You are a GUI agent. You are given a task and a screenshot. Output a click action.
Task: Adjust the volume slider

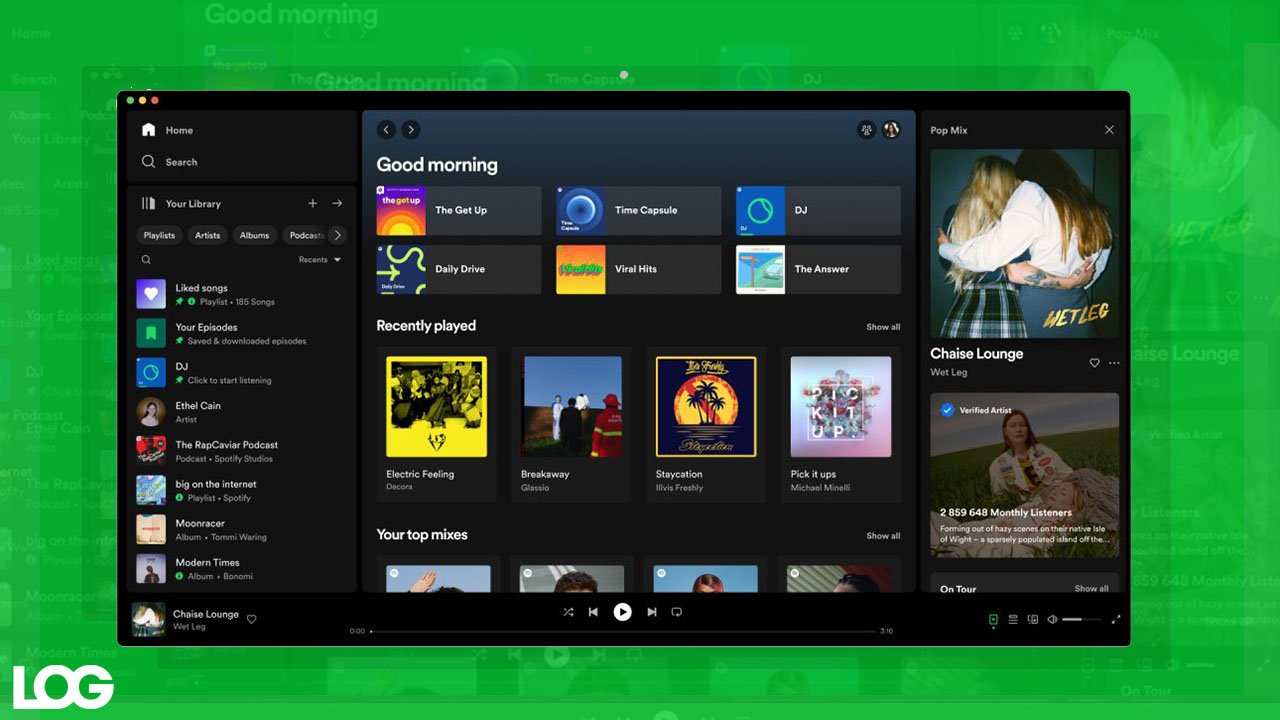click(1081, 620)
